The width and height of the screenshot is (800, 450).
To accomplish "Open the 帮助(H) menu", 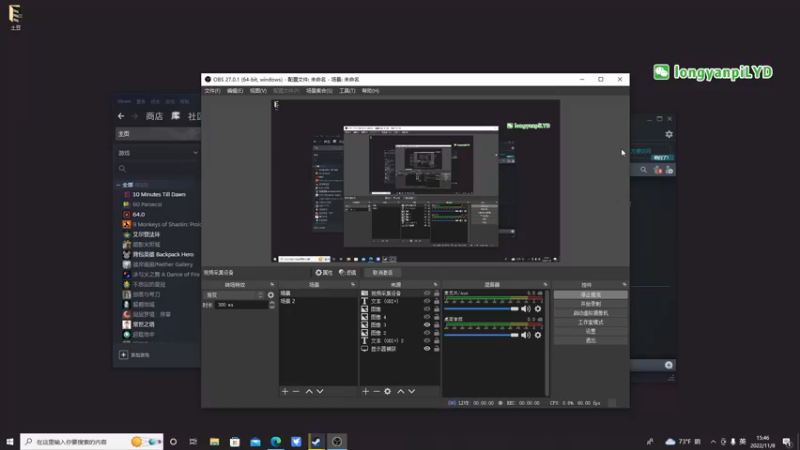I will pyautogui.click(x=370, y=91).
